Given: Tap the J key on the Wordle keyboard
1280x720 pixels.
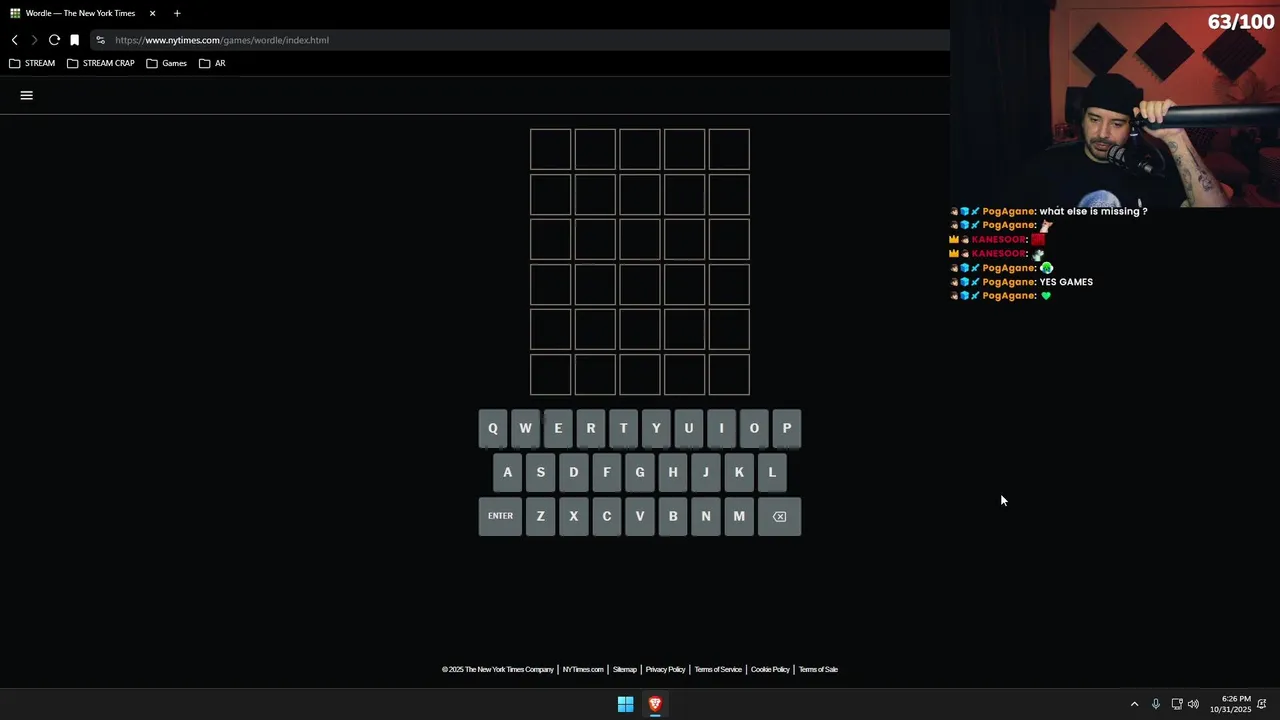Looking at the screenshot, I should tap(706, 472).
